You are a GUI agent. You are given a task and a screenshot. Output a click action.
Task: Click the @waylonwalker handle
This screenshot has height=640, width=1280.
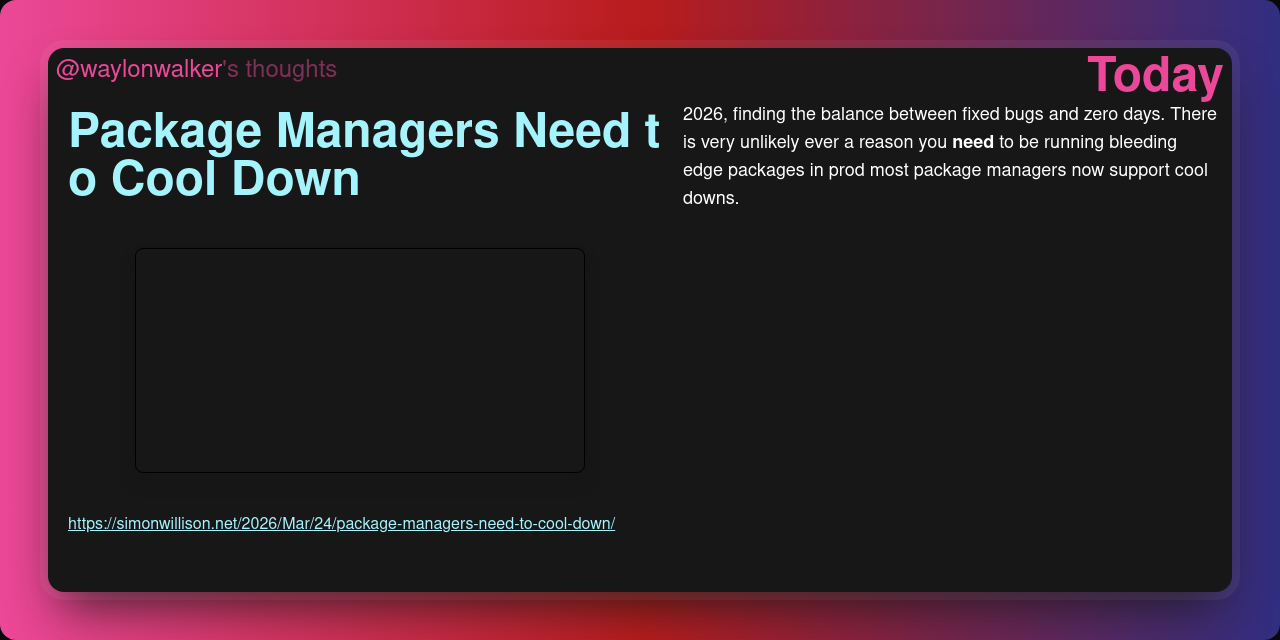click(x=139, y=69)
